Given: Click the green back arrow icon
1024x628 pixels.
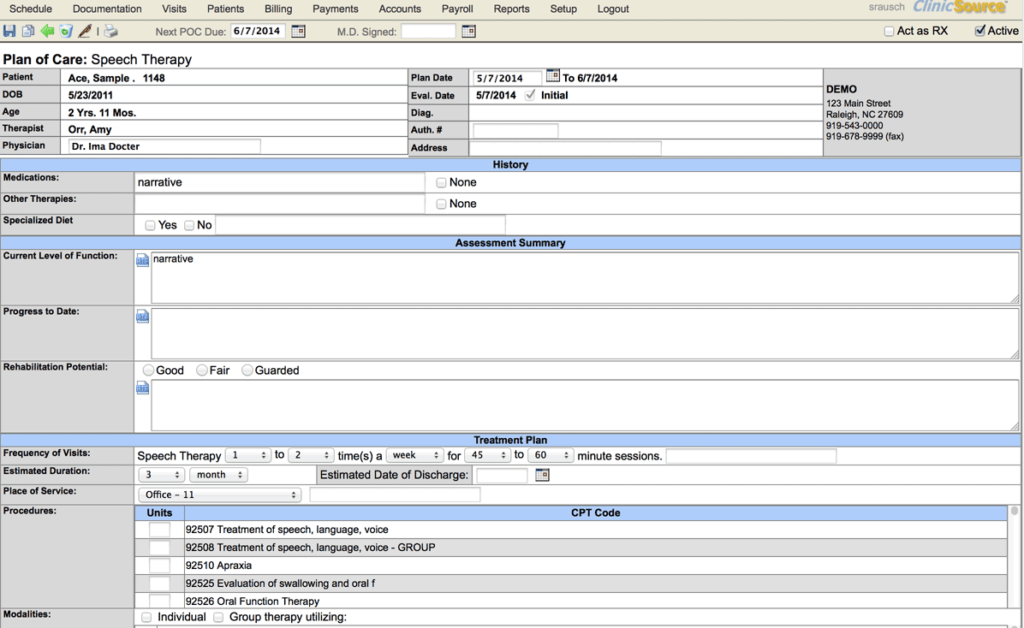Looking at the screenshot, I should [x=47, y=31].
